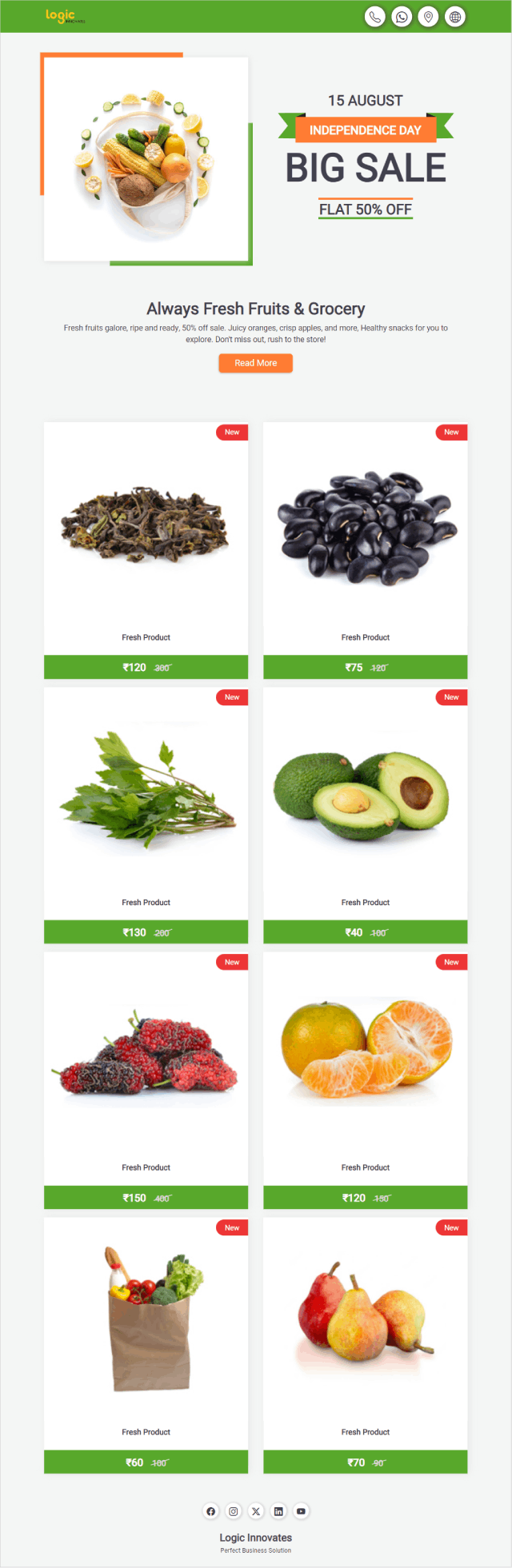This screenshot has width=512, height=1568.
Task: Click the ₹150 price bar for mulberries
Action: [x=146, y=1198]
